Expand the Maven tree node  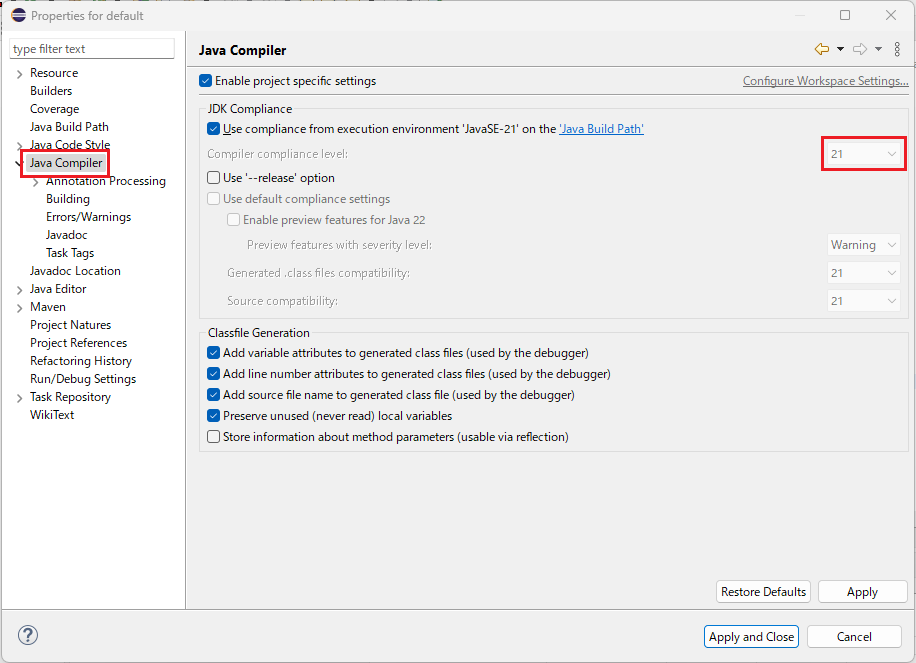[x=20, y=306]
